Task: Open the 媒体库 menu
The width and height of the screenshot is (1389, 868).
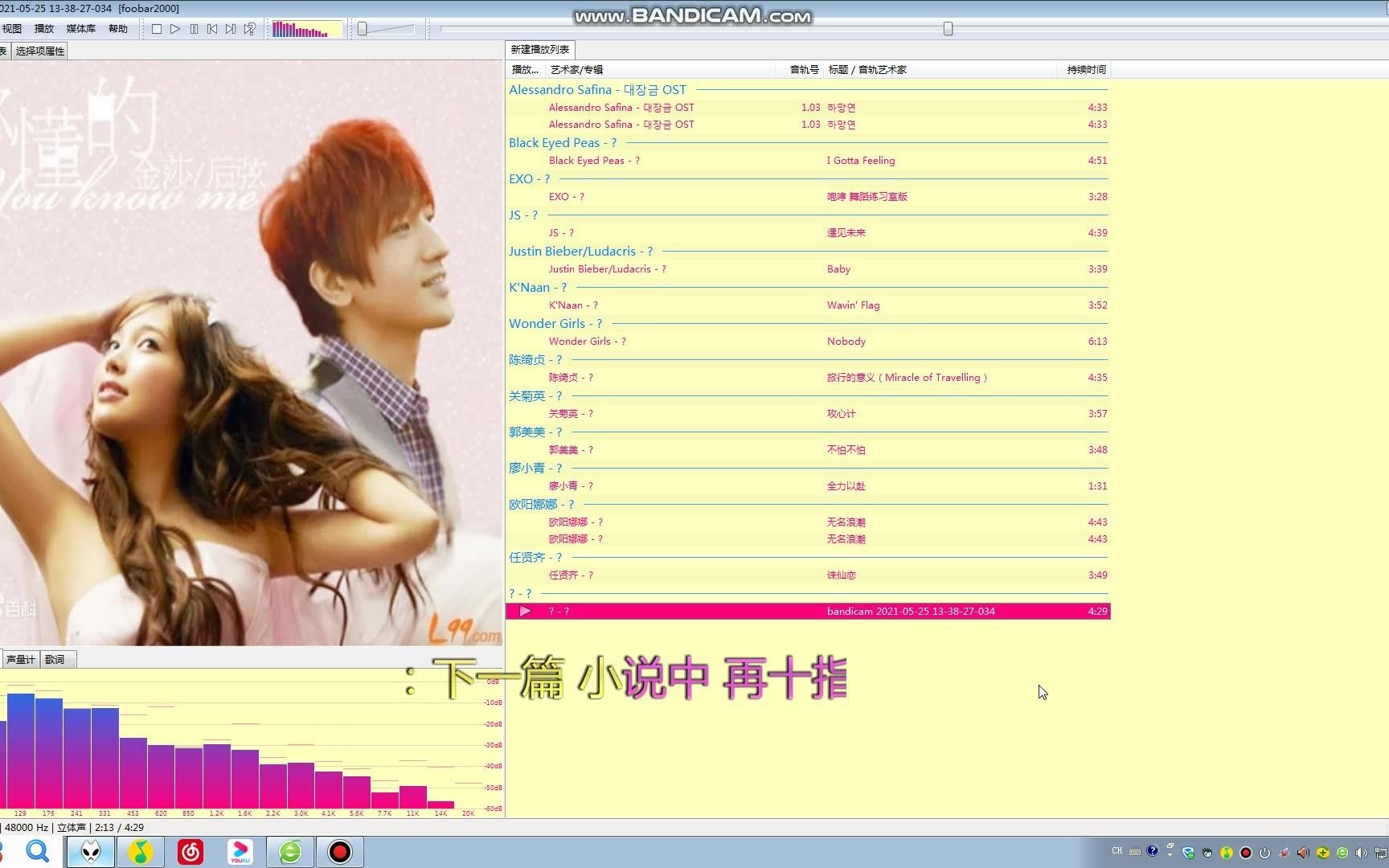Action: (80, 29)
